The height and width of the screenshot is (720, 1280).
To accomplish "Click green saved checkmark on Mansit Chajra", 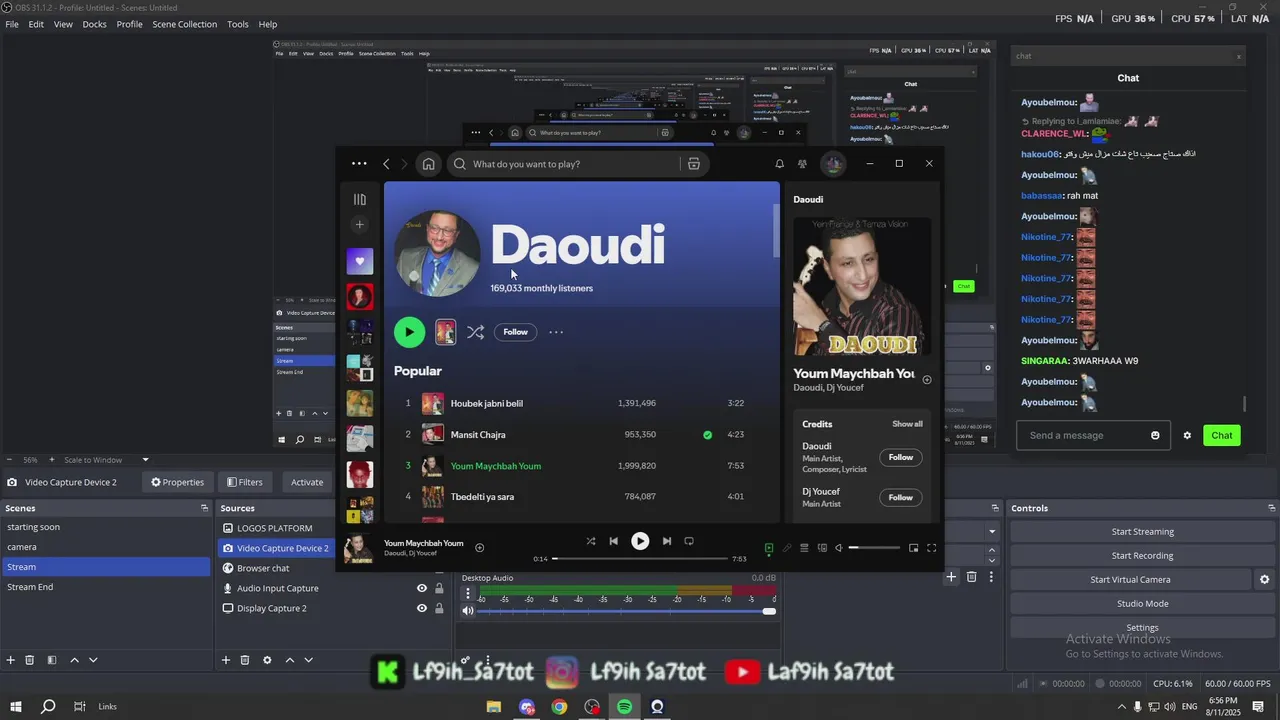I will point(707,435).
